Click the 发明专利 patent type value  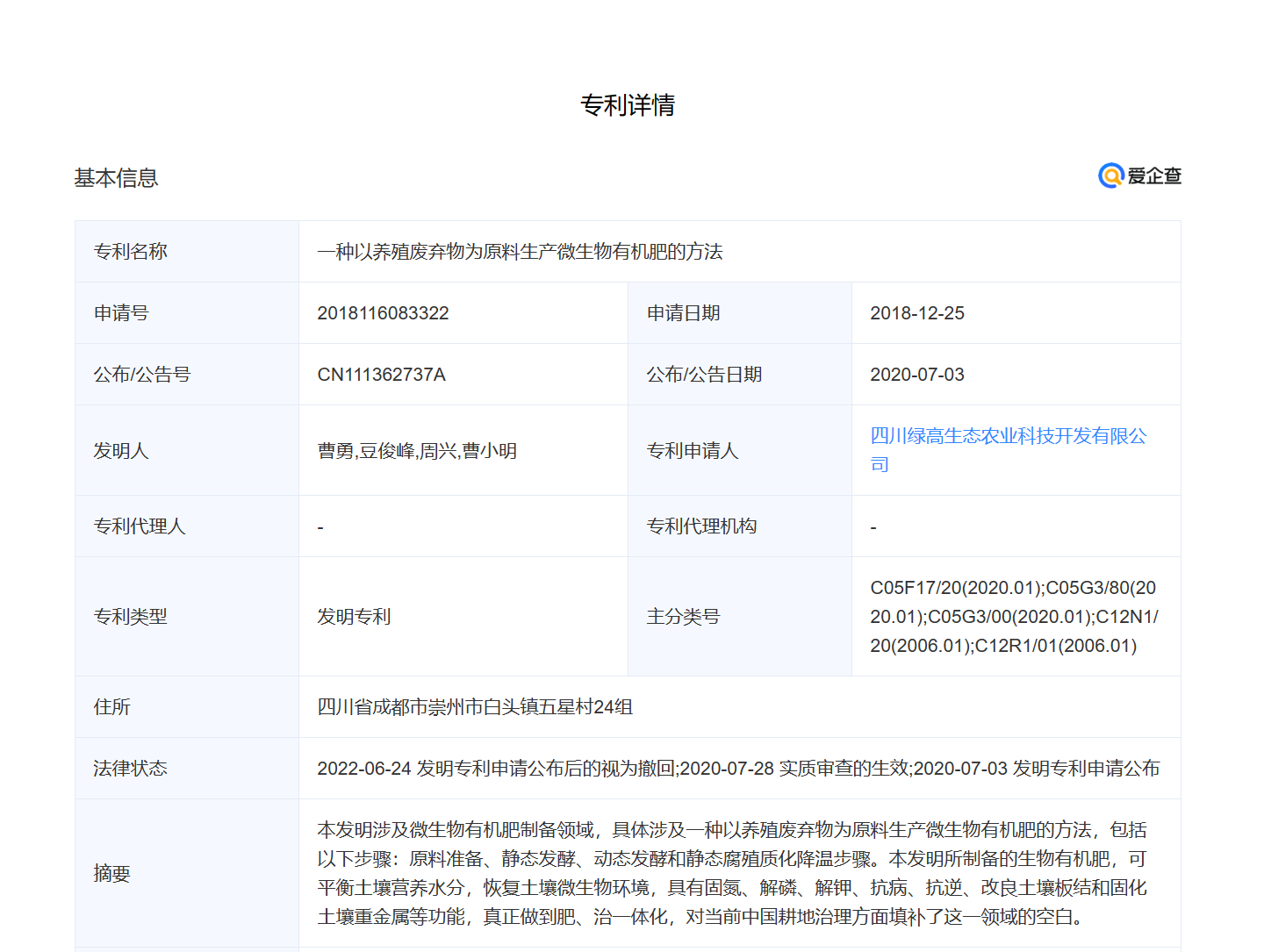pyautogui.click(x=354, y=617)
